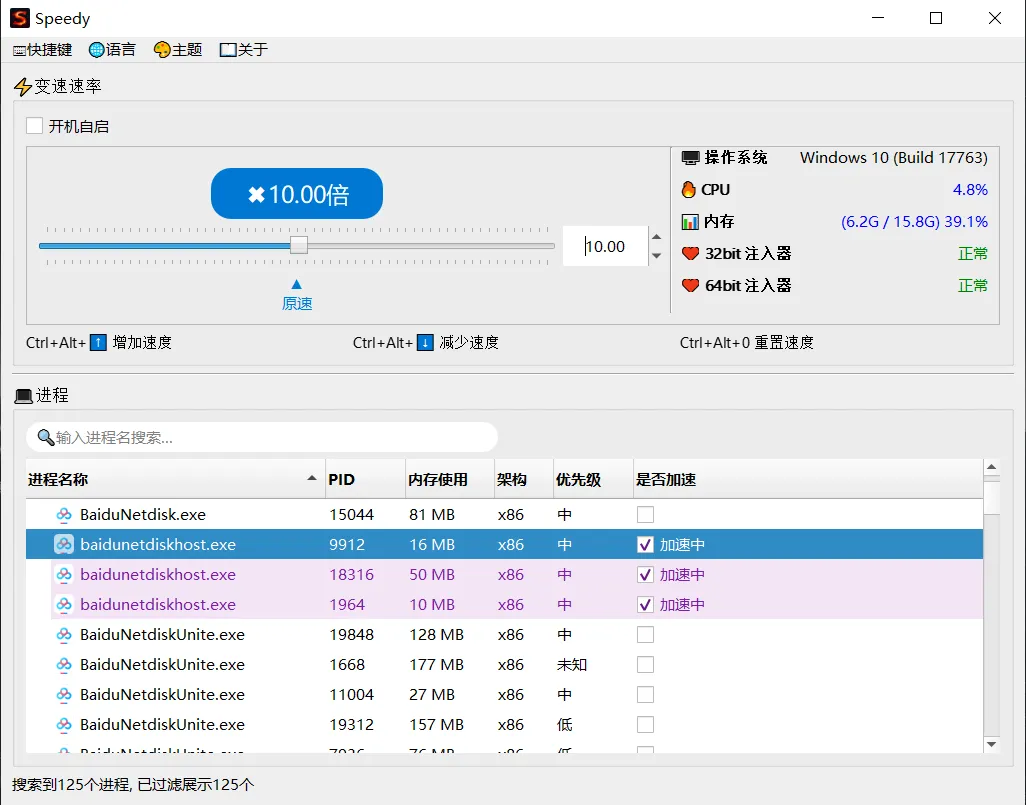Open the 语言 language menu
1026x805 pixels.
pos(112,50)
